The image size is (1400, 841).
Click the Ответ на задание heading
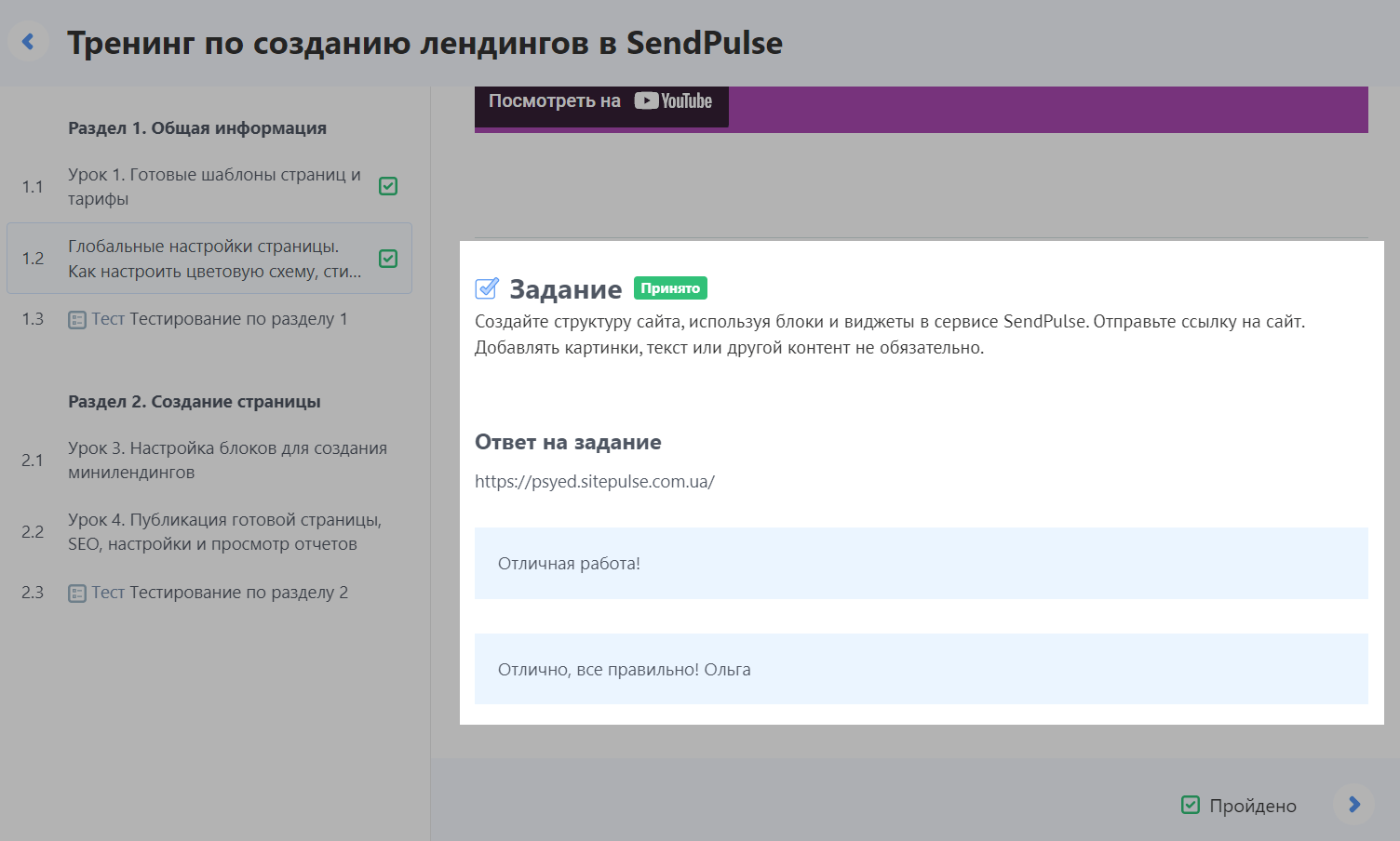[568, 442]
